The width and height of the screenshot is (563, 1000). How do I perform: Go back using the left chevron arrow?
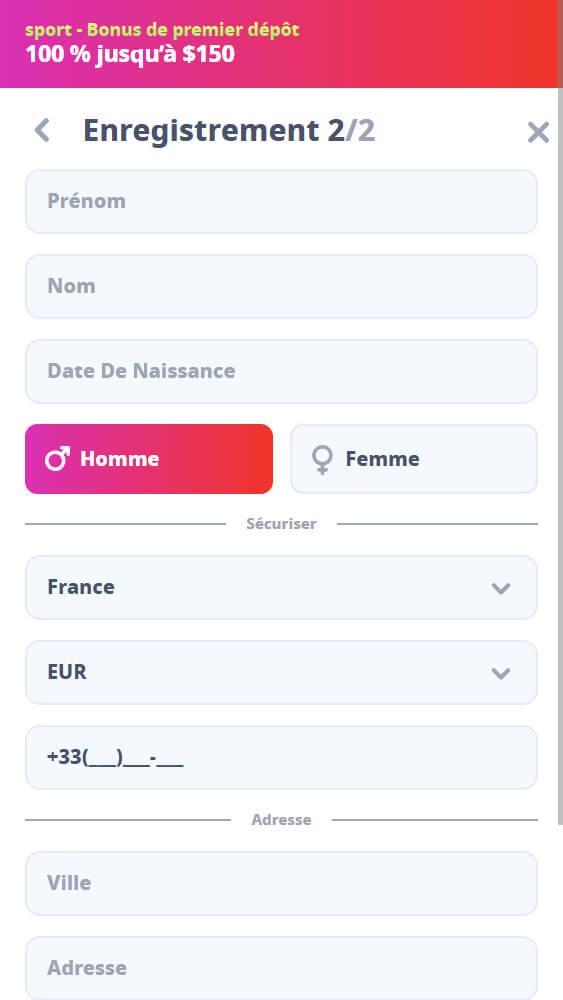pyautogui.click(x=42, y=131)
